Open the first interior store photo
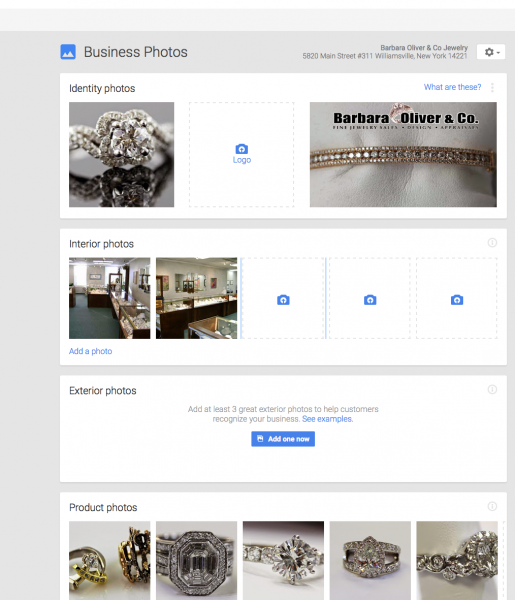Viewport: 515px width, 600px height. click(109, 298)
